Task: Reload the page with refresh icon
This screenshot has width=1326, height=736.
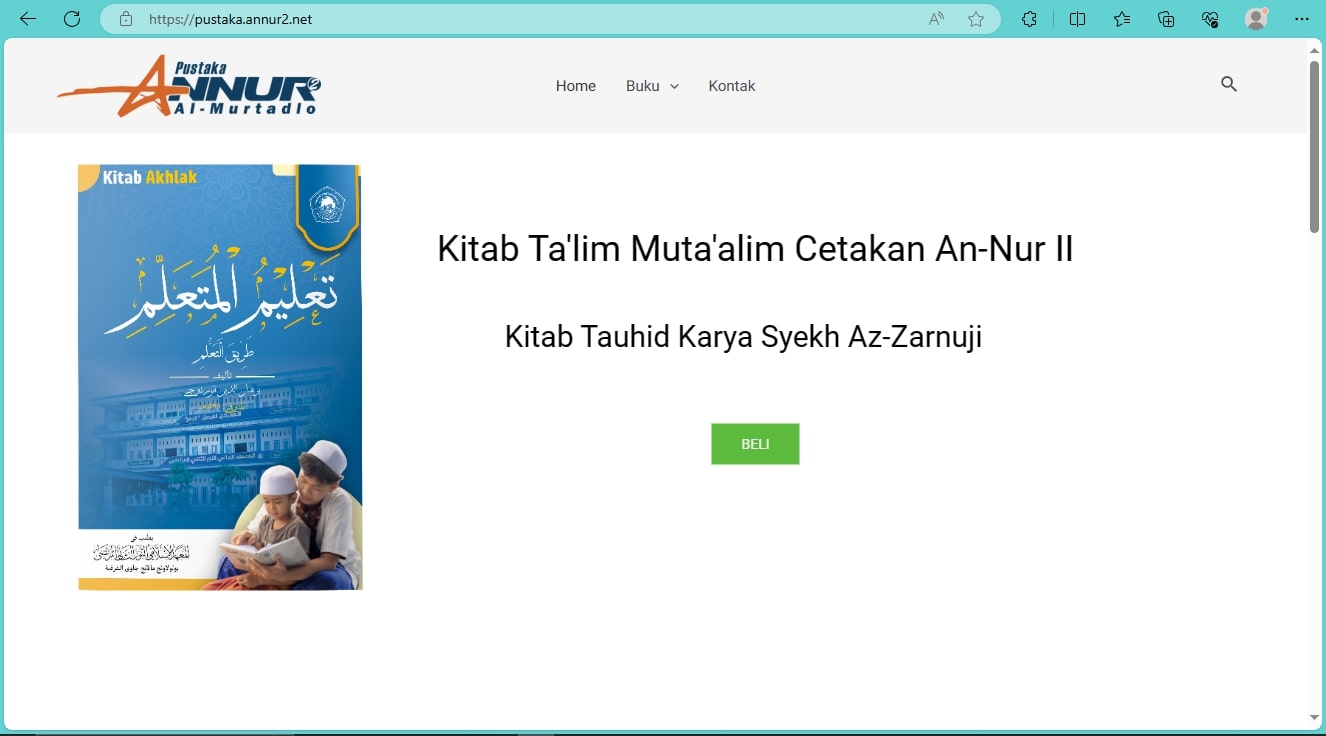Action: coord(72,19)
